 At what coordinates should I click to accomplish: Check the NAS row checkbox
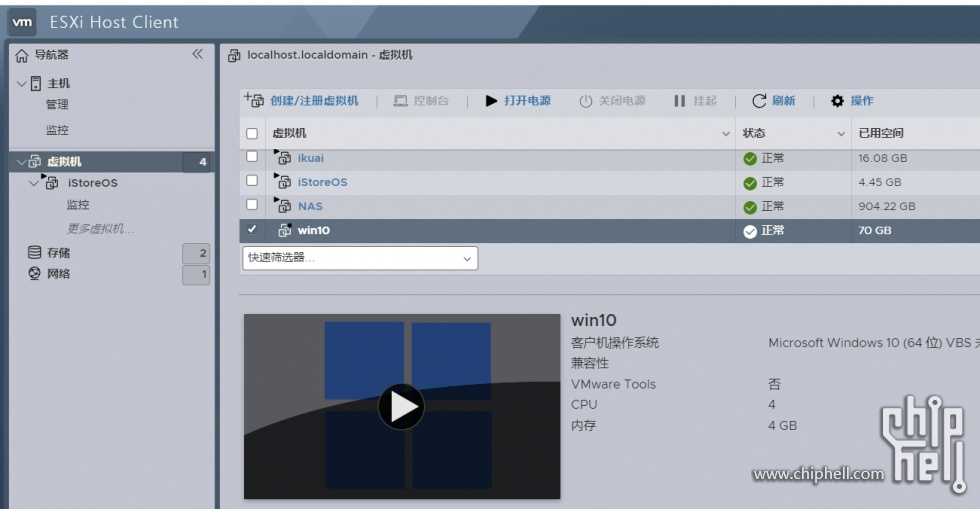pos(252,204)
